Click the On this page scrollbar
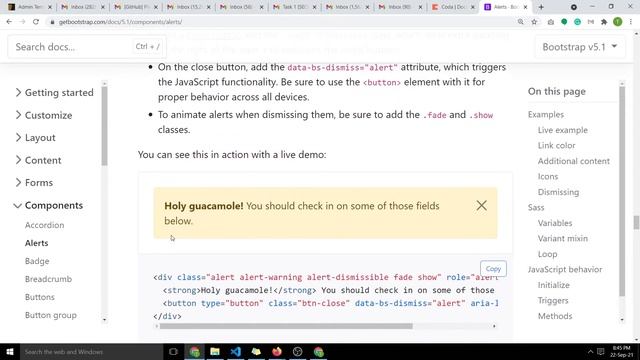640x360 pixels. click(622, 191)
